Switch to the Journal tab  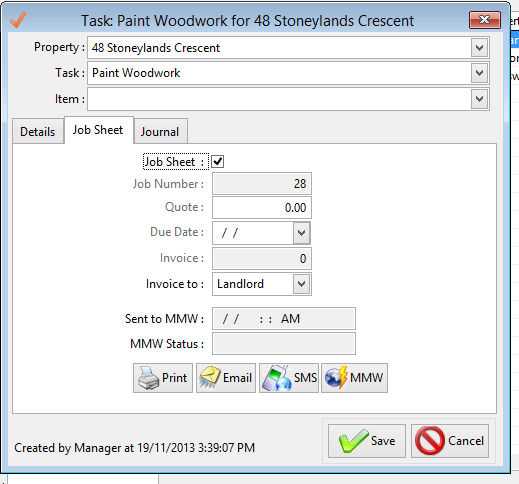pos(160,132)
